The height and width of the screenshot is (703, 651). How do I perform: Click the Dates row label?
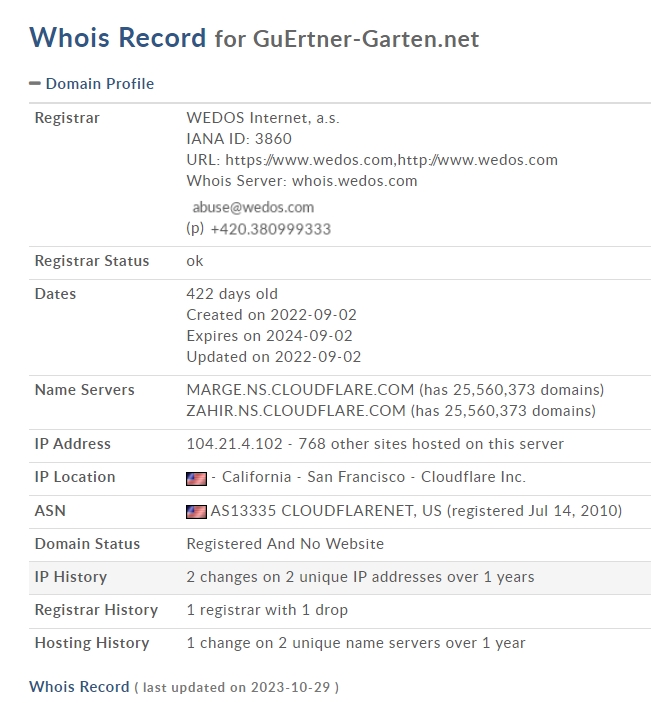pyautogui.click(x=55, y=294)
